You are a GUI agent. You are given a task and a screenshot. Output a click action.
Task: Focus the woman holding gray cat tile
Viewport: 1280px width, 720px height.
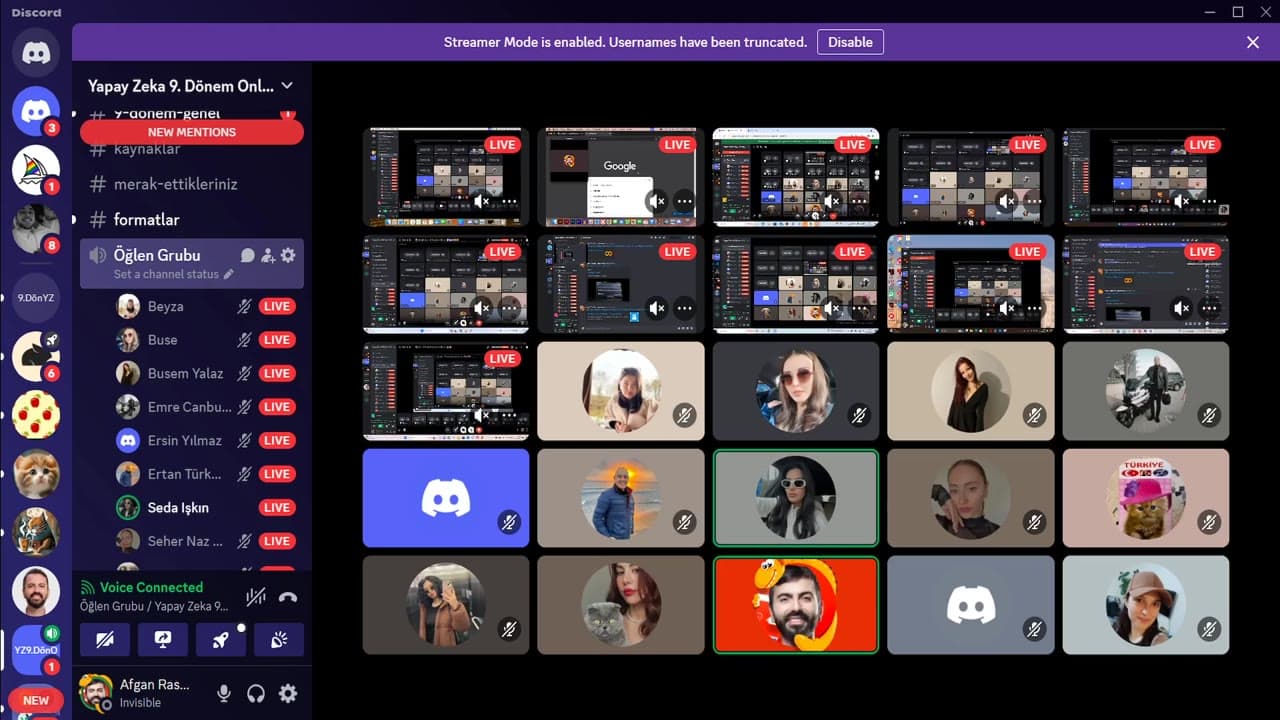tap(620, 605)
